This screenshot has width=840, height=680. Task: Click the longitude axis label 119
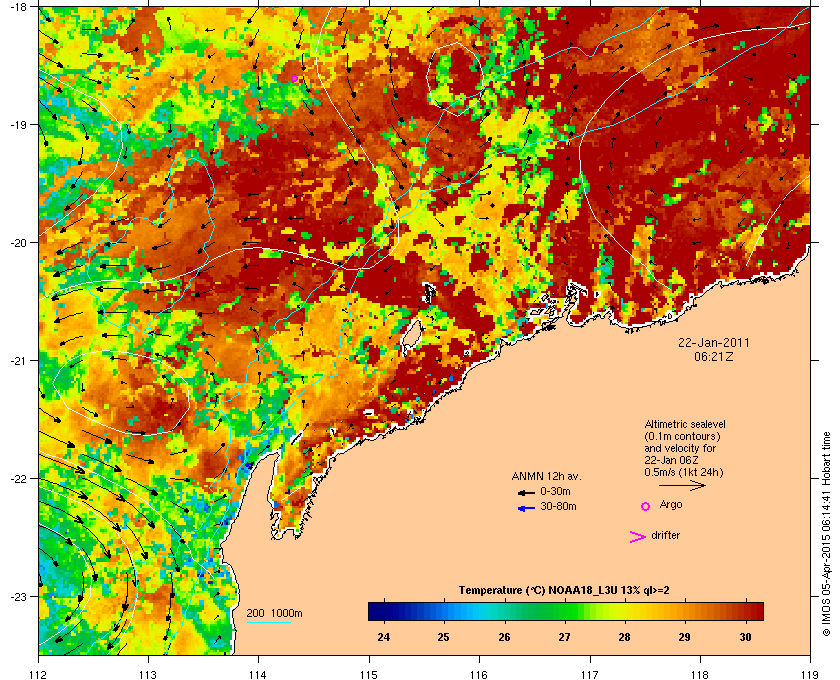[810, 674]
